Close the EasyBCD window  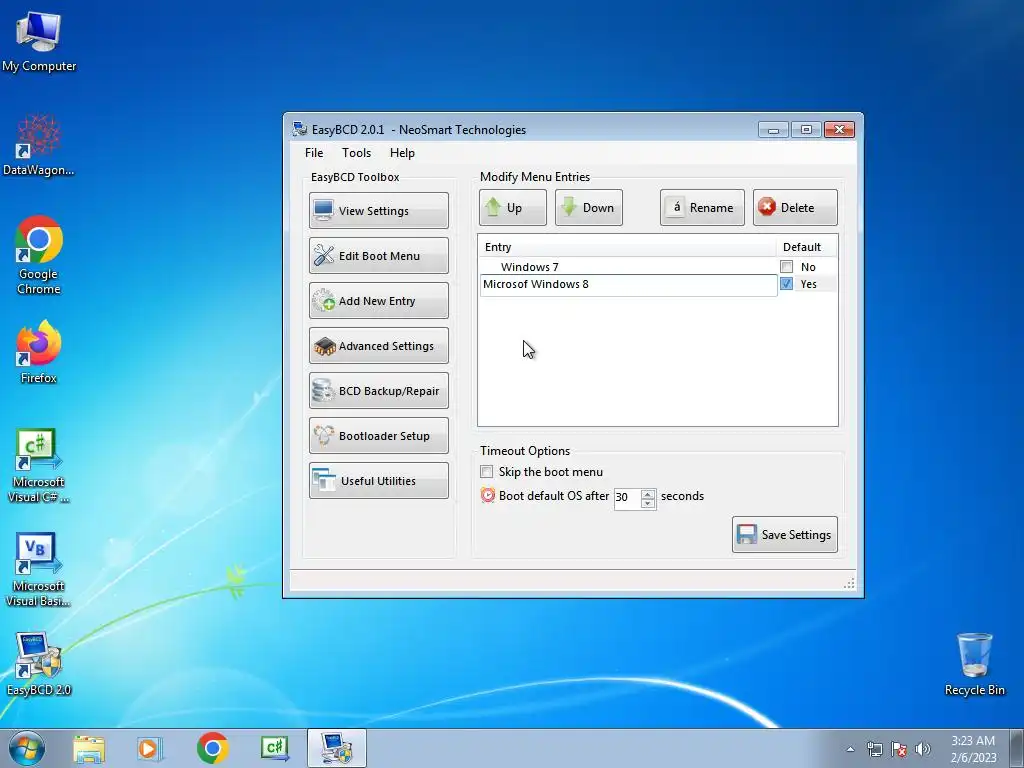coord(839,129)
